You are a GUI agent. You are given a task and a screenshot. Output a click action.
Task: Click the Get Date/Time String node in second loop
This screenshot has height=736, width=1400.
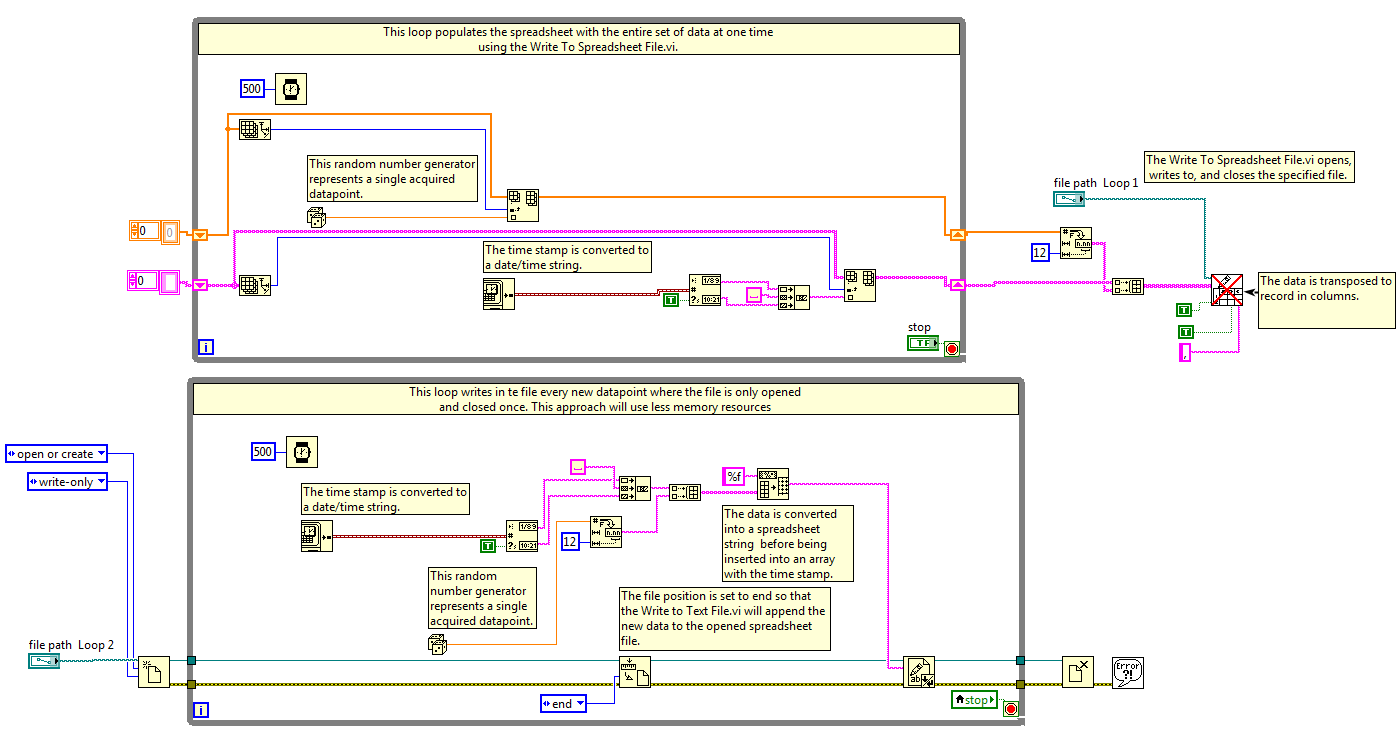[522, 535]
